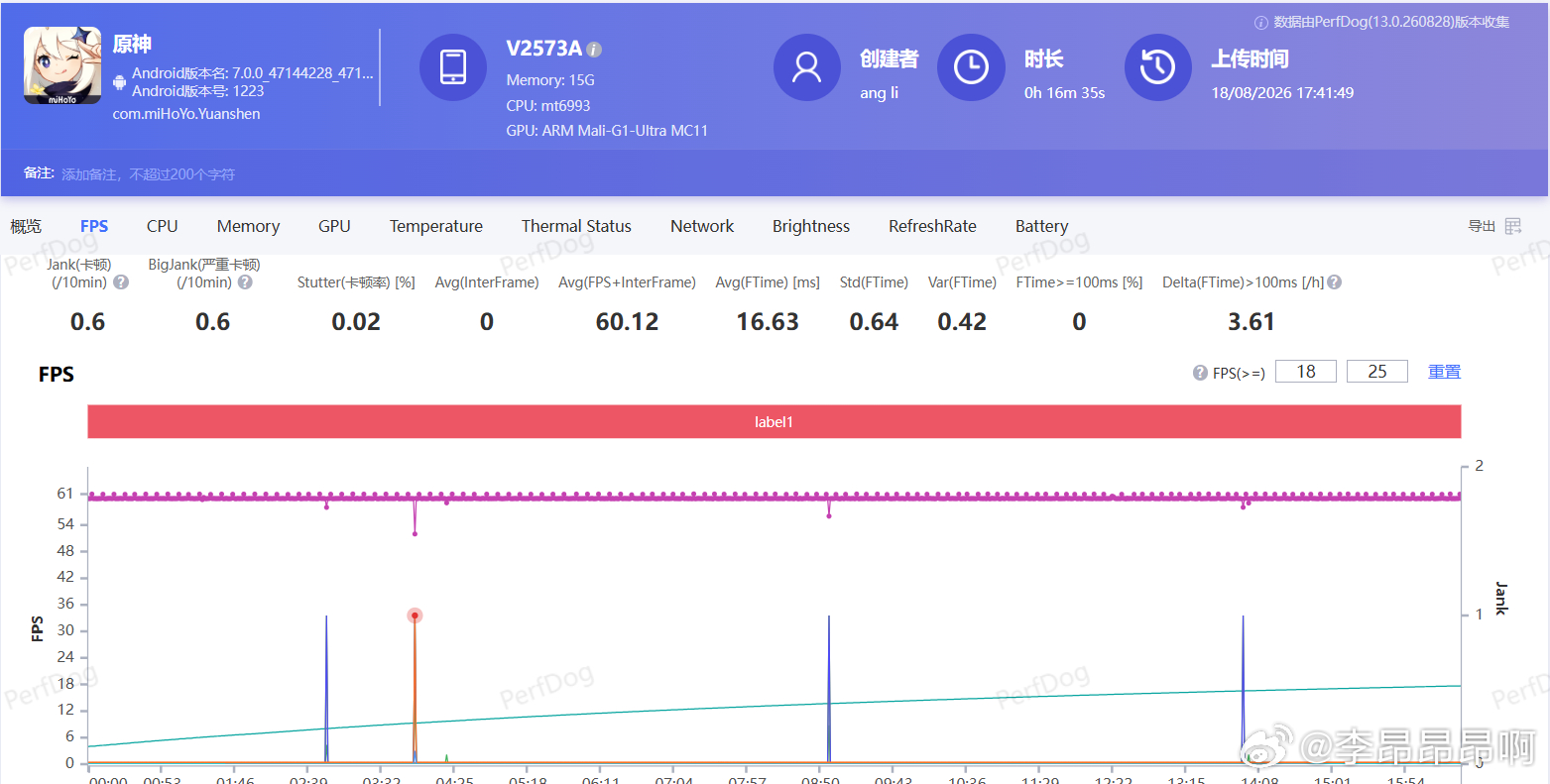The width and height of the screenshot is (1550, 784).
Task: Click the duration clock icon
Action: pyautogui.click(x=971, y=67)
